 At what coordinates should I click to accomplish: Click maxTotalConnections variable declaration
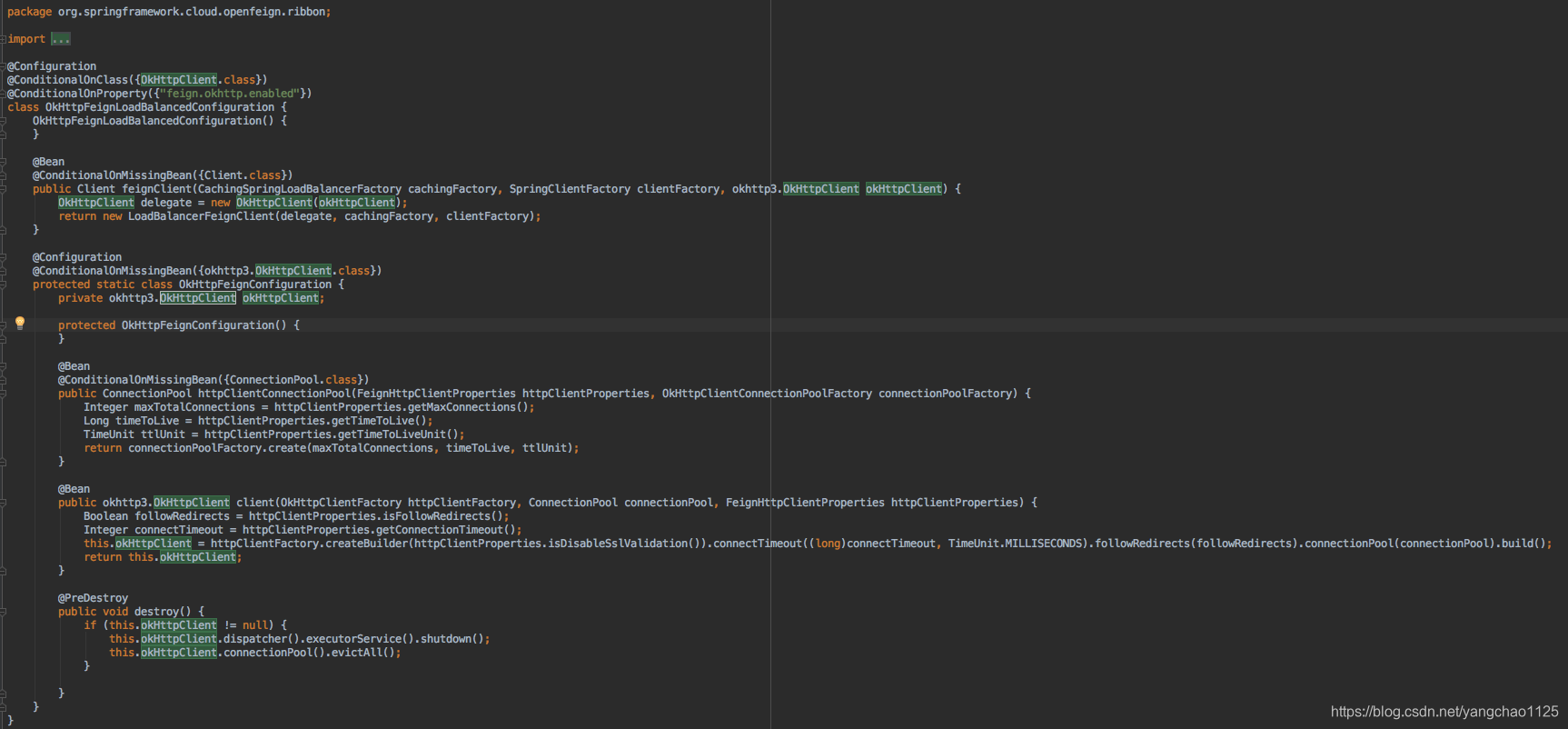coord(195,407)
